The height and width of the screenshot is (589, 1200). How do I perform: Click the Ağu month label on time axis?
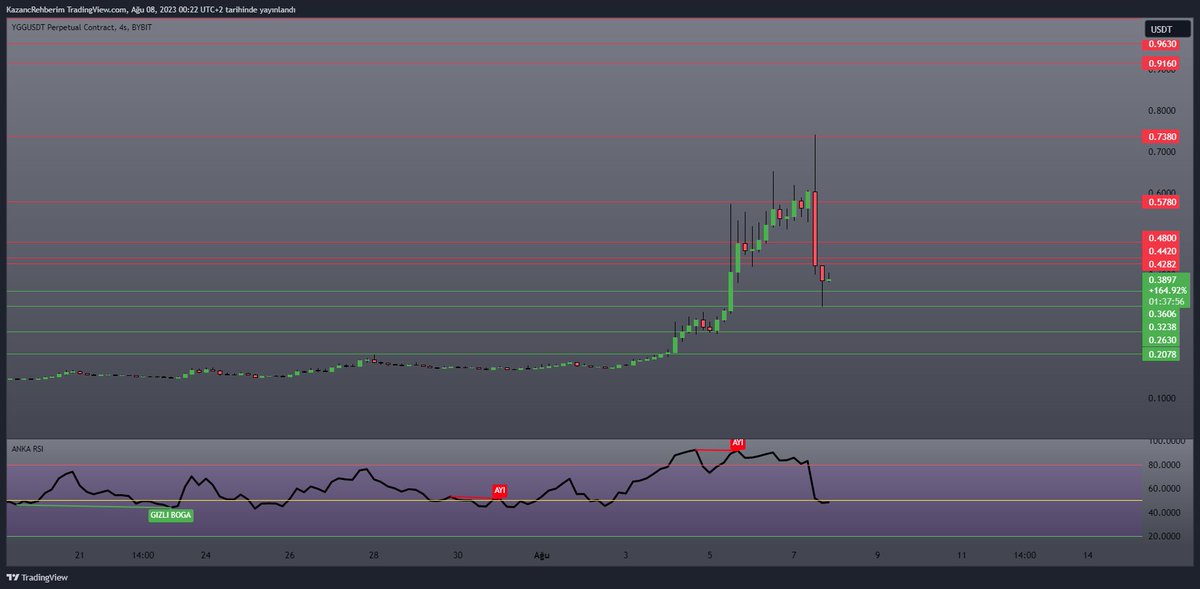click(x=541, y=555)
